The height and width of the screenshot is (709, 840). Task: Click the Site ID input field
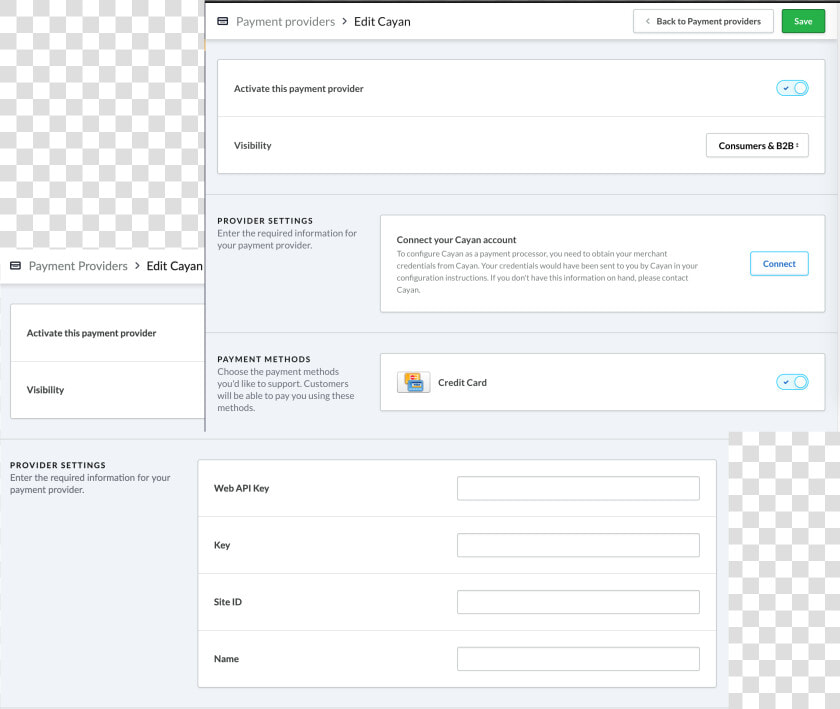[578, 602]
